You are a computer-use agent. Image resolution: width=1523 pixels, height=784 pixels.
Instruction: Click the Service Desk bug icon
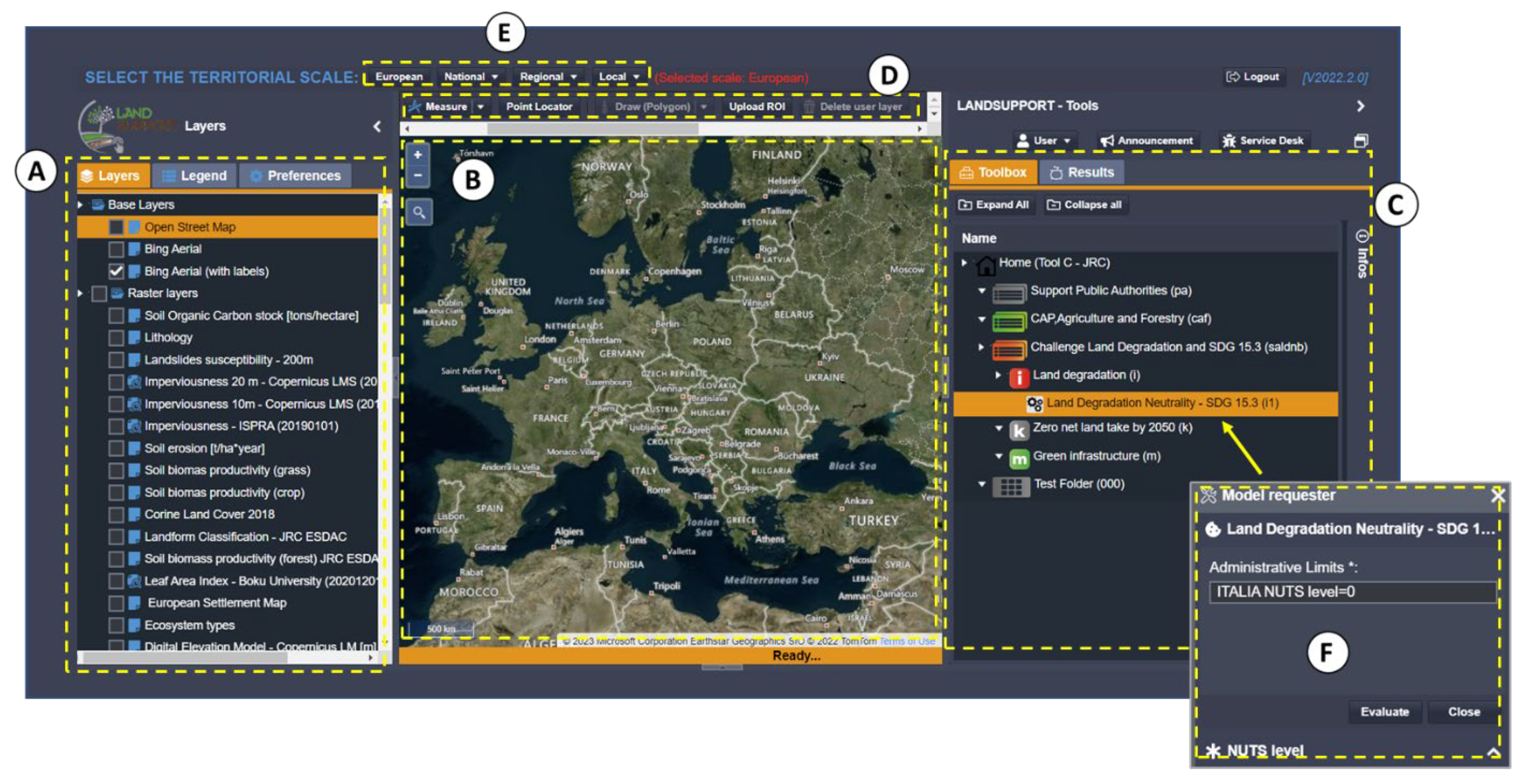coord(1229,141)
